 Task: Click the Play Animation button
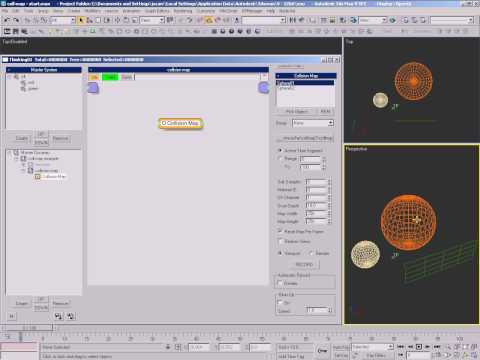[x=419, y=347]
